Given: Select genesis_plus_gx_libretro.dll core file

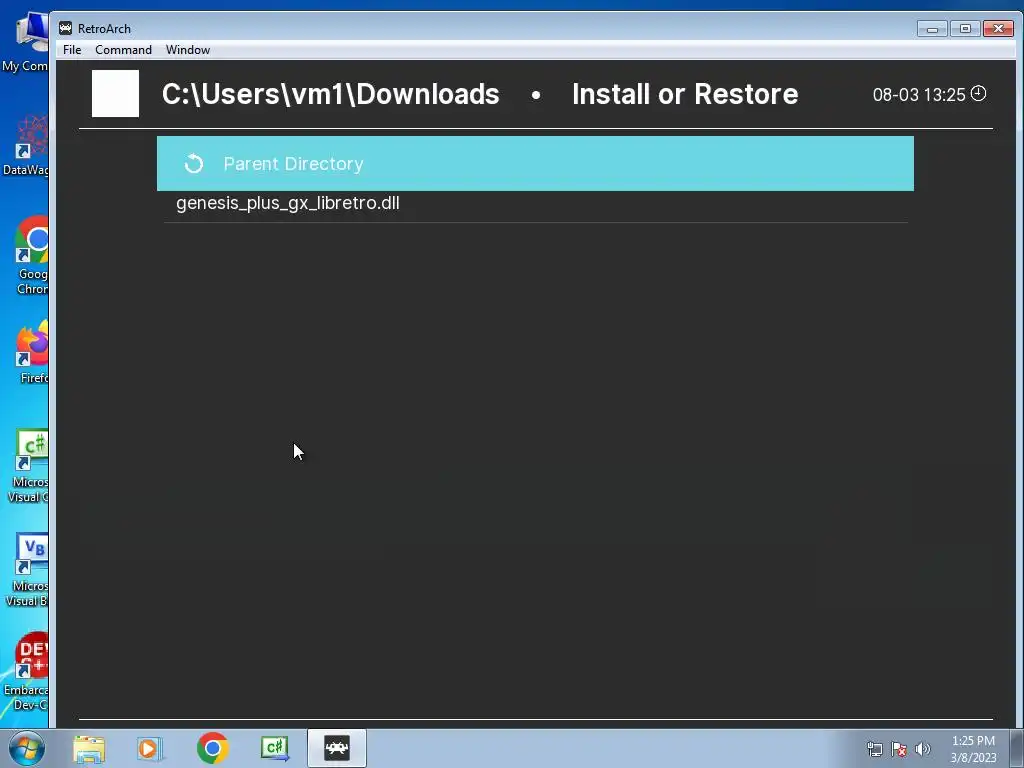Looking at the screenshot, I should [x=535, y=206].
